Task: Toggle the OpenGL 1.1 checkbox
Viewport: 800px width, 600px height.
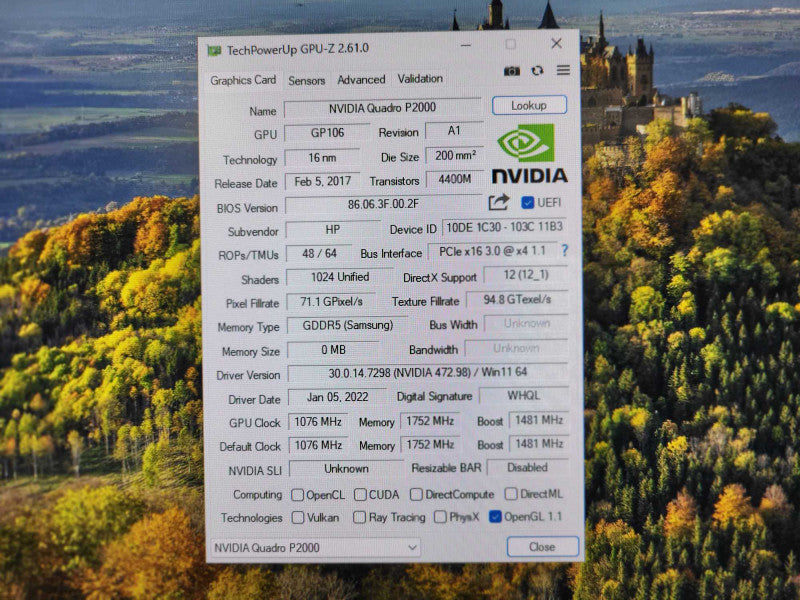Action: tap(495, 516)
